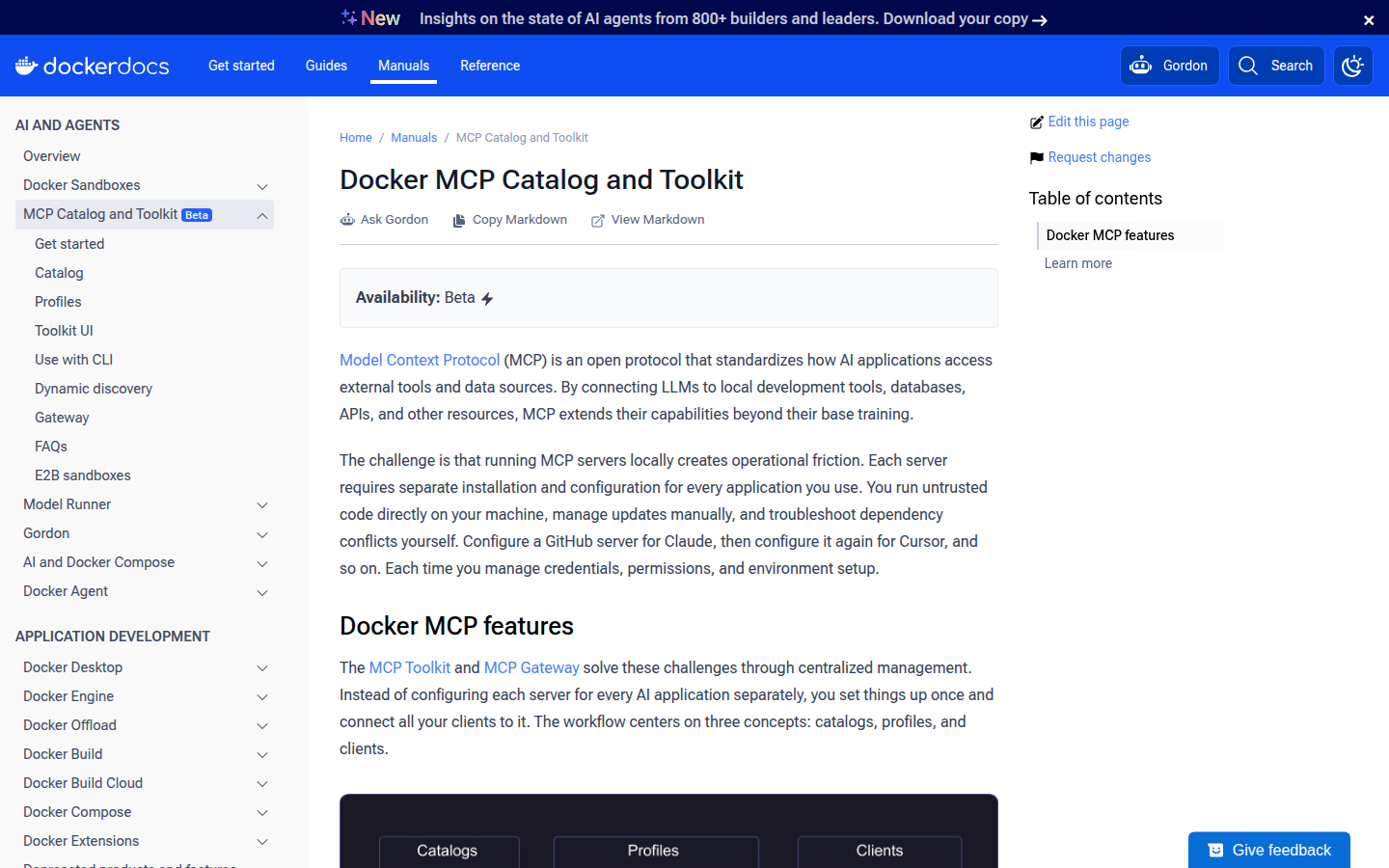Open the Model Context Protocol link
Image resolution: width=1389 pixels, height=868 pixels.
(420, 360)
